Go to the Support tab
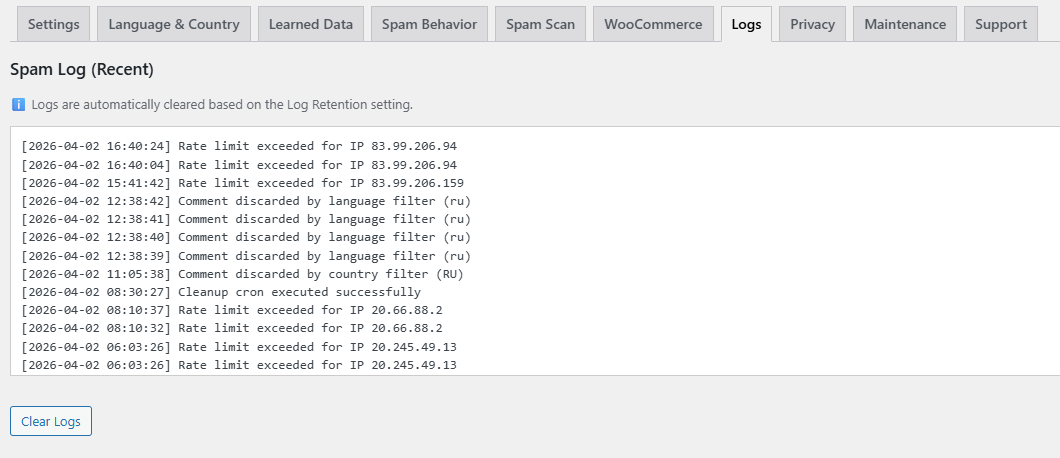Viewport: 1060px width, 458px height. 1001,24
